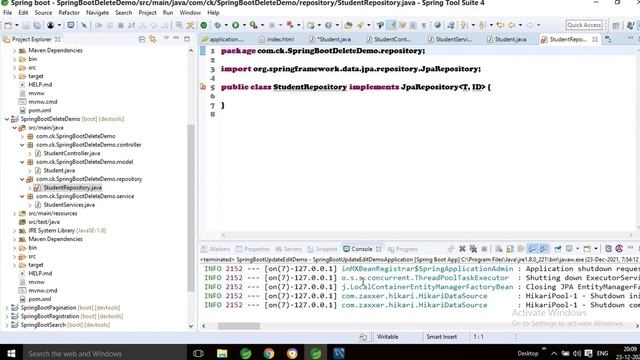Expand the com.ck.SpringBootDeleteDemo package
The image size is (640, 360).
tap(22, 136)
